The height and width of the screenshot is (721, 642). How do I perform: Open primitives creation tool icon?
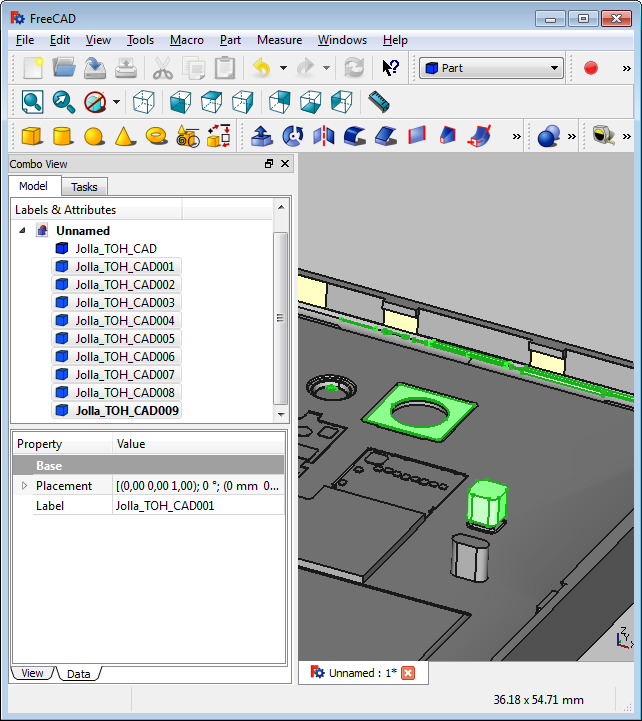tap(188, 137)
